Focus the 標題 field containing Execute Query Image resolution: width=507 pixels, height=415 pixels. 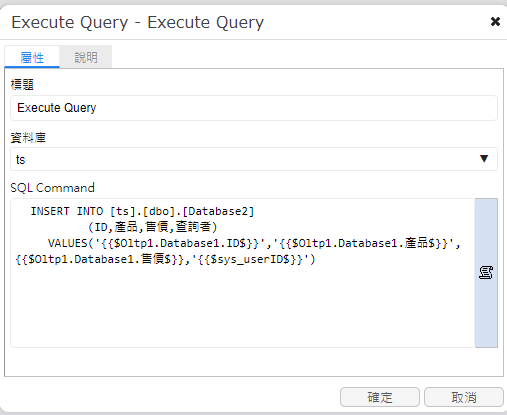click(254, 108)
